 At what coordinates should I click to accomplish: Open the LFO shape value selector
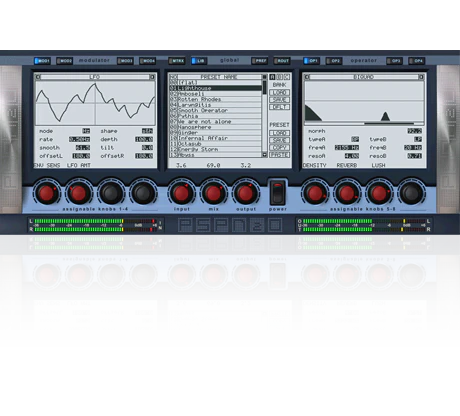pos(147,131)
